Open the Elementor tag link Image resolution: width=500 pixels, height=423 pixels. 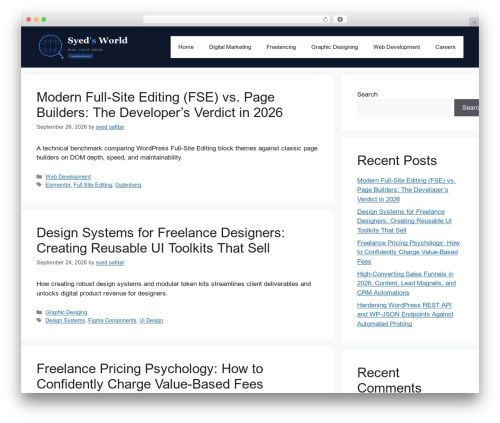coord(58,185)
